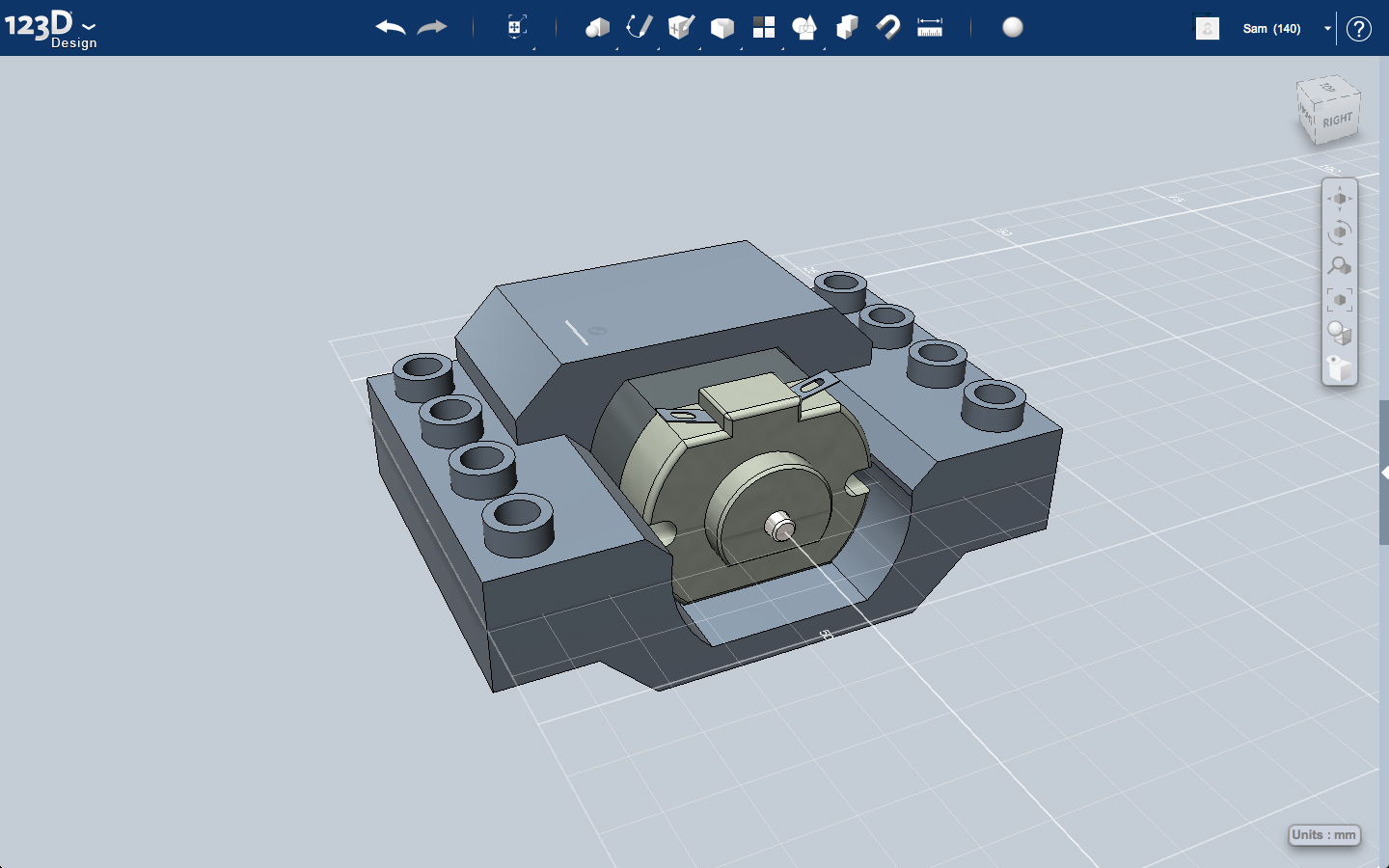
Task: Open the material sphere color picker
Action: pyautogui.click(x=1013, y=28)
